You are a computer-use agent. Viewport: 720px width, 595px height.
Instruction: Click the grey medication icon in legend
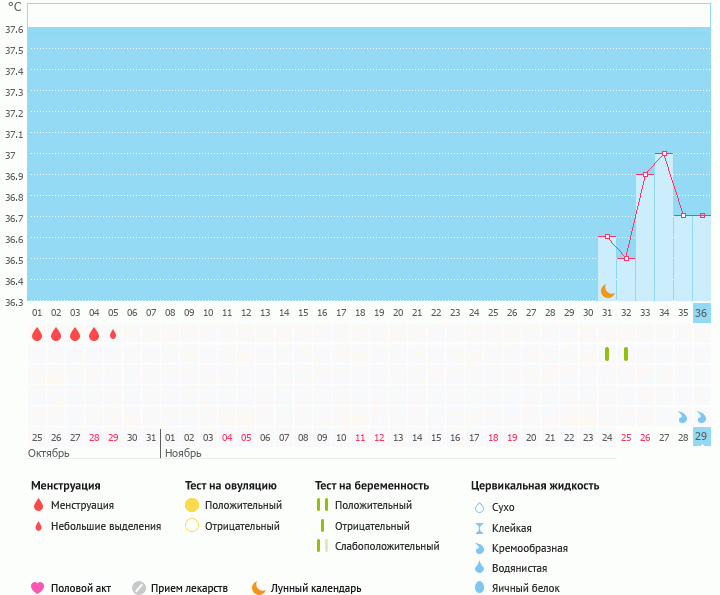(139, 588)
